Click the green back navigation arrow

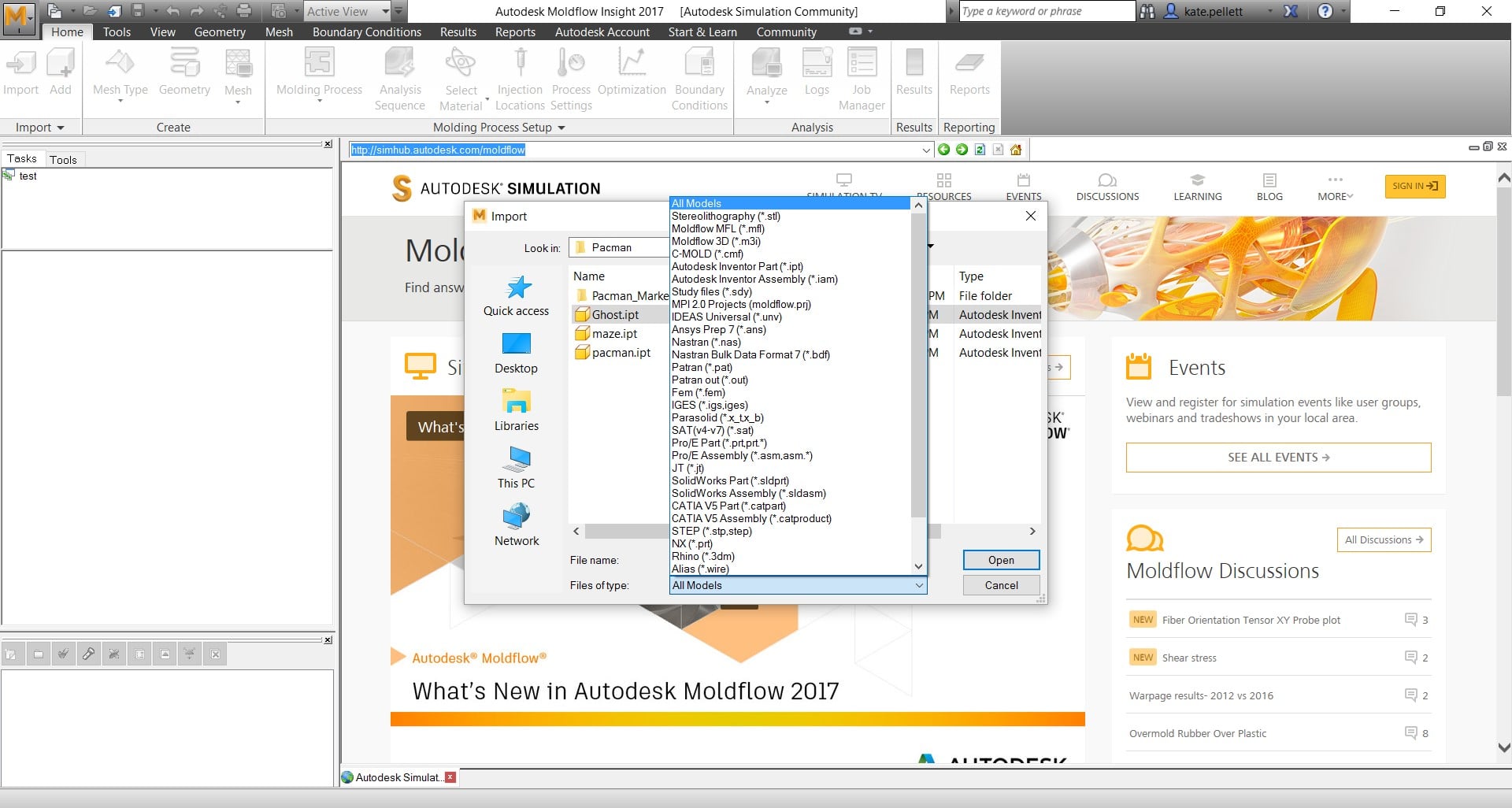point(943,150)
